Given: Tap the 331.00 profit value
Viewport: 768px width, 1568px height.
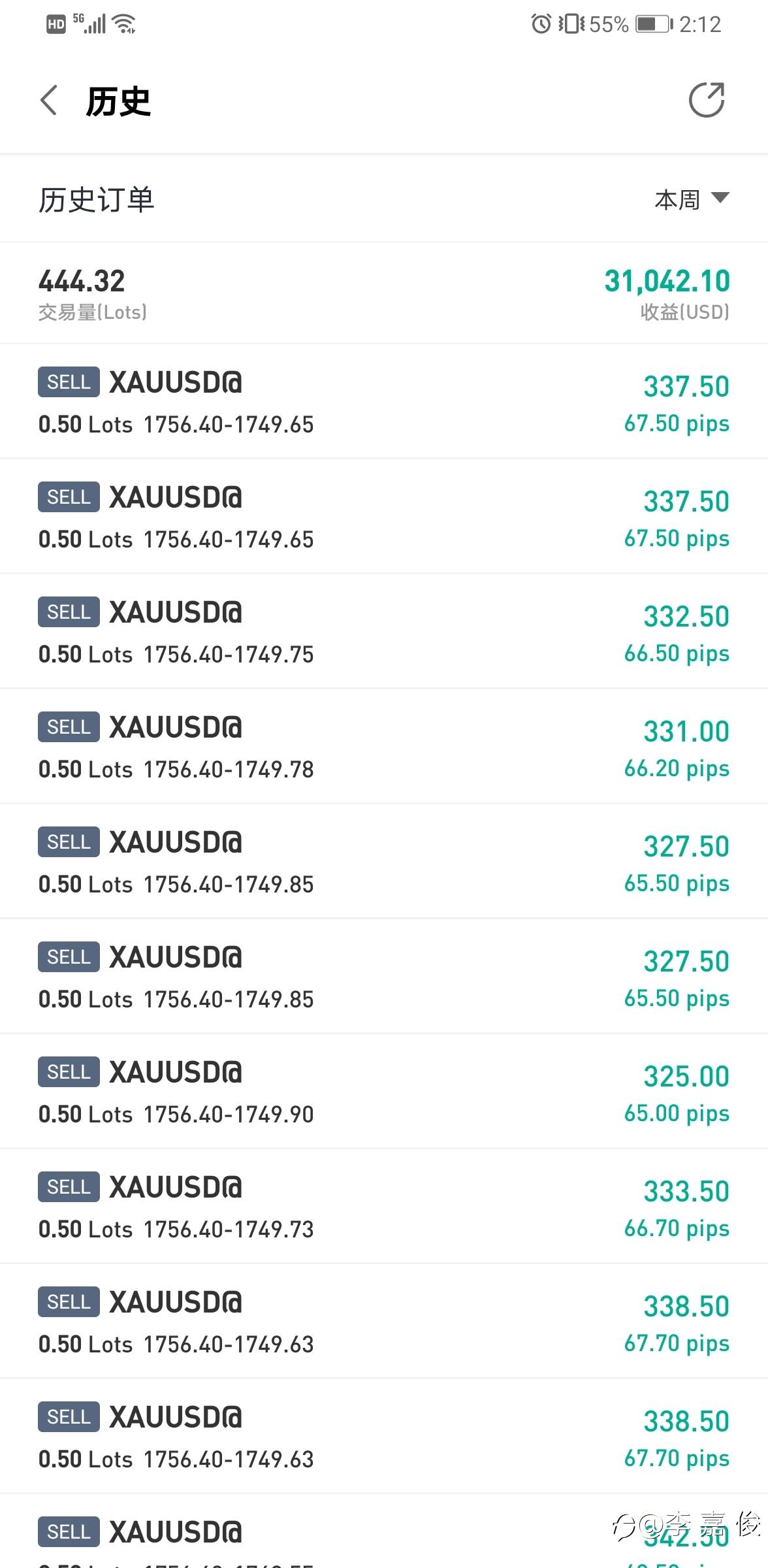Looking at the screenshot, I should pyautogui.click(x=686, y=732).
